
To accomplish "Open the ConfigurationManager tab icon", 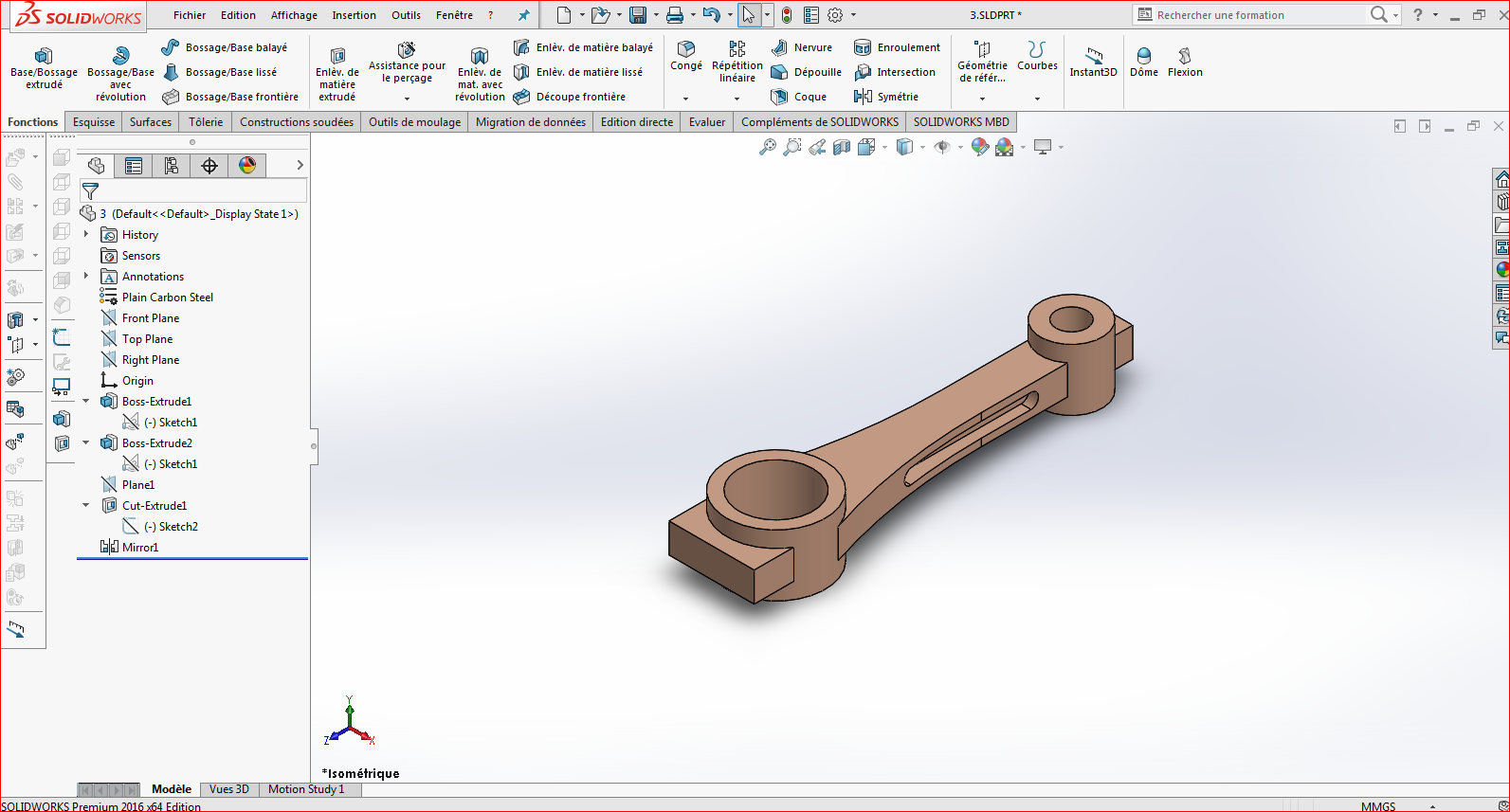I will pos(172,166).
